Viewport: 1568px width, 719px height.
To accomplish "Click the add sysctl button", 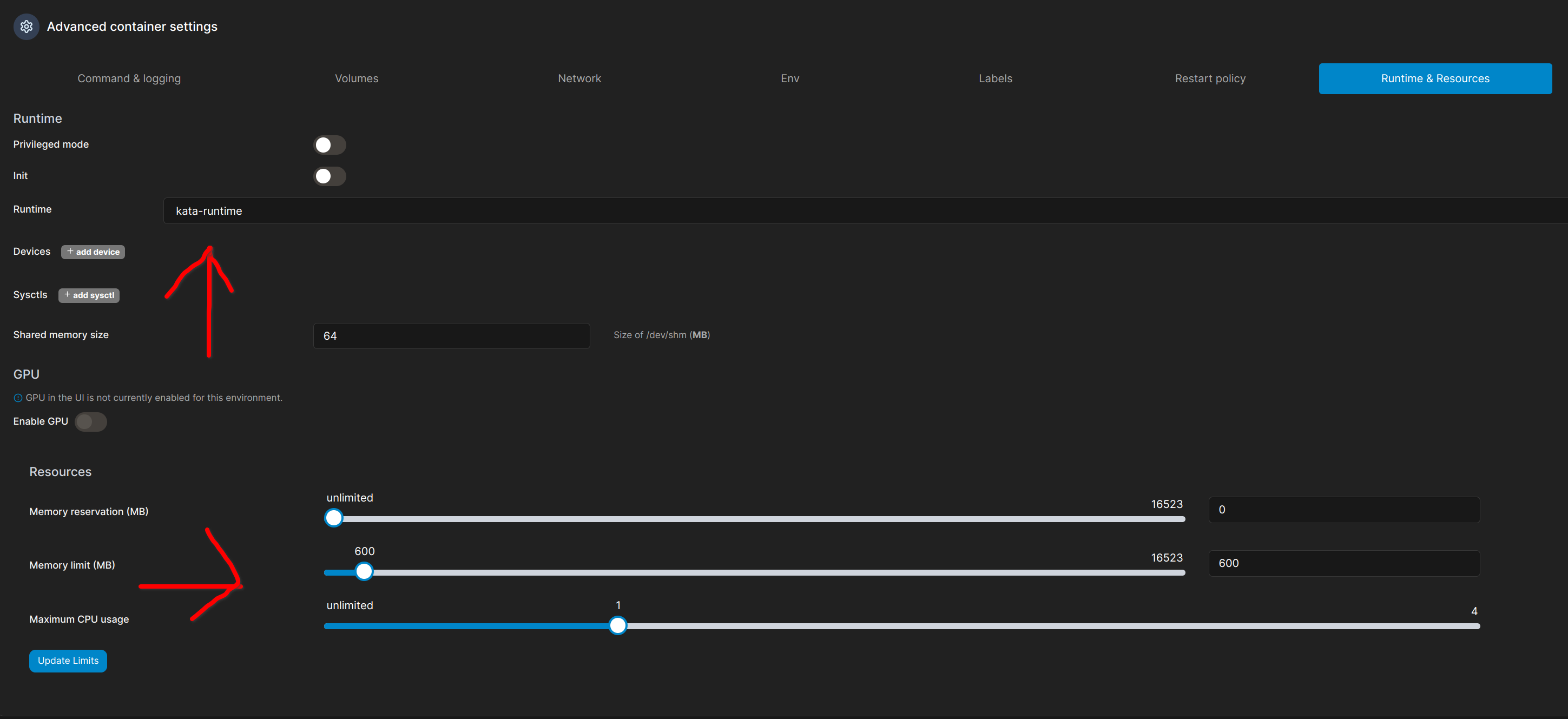I will pos(89,295).
